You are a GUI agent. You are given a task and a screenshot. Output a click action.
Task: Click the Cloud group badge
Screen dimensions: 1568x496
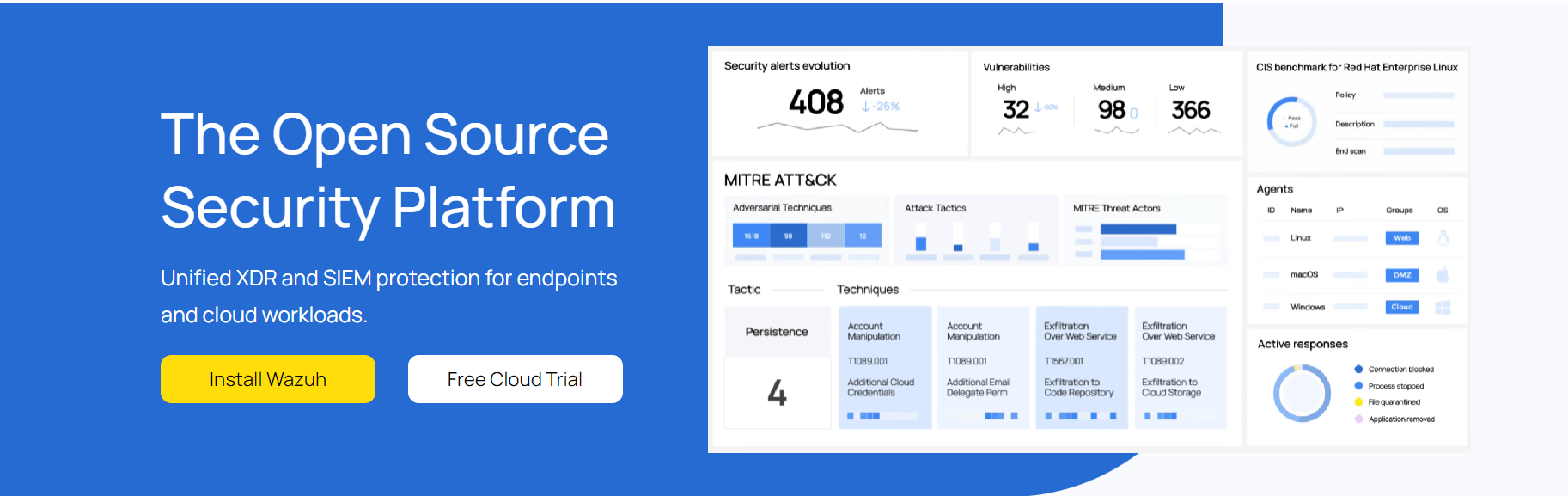click(x=1402, y=307)
